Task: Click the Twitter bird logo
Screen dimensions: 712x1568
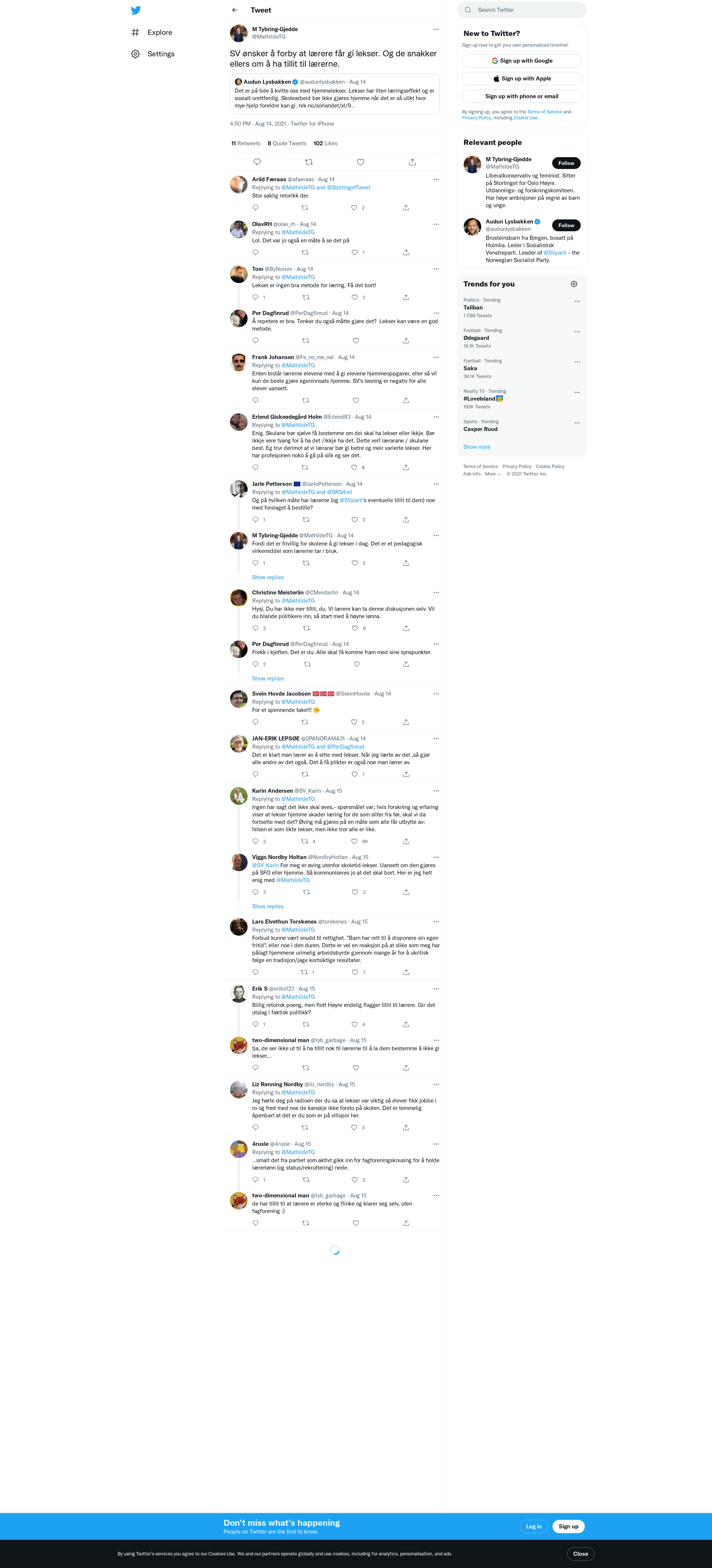Action: (x=136, y=10)
